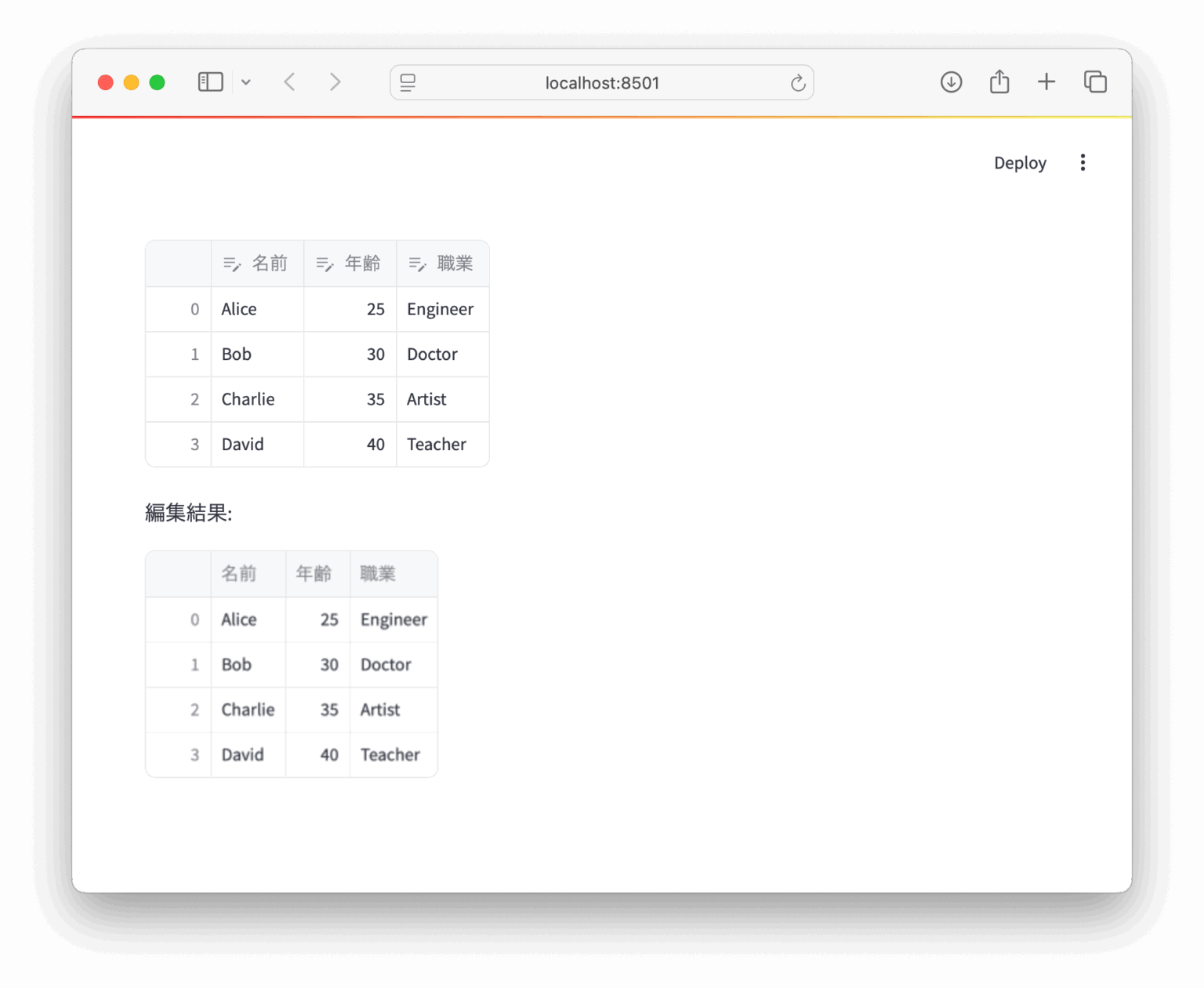Viewport: 1204px width, 988px height.
Task: Select the 名前 column header in the editable table
Action: point(270,263)
